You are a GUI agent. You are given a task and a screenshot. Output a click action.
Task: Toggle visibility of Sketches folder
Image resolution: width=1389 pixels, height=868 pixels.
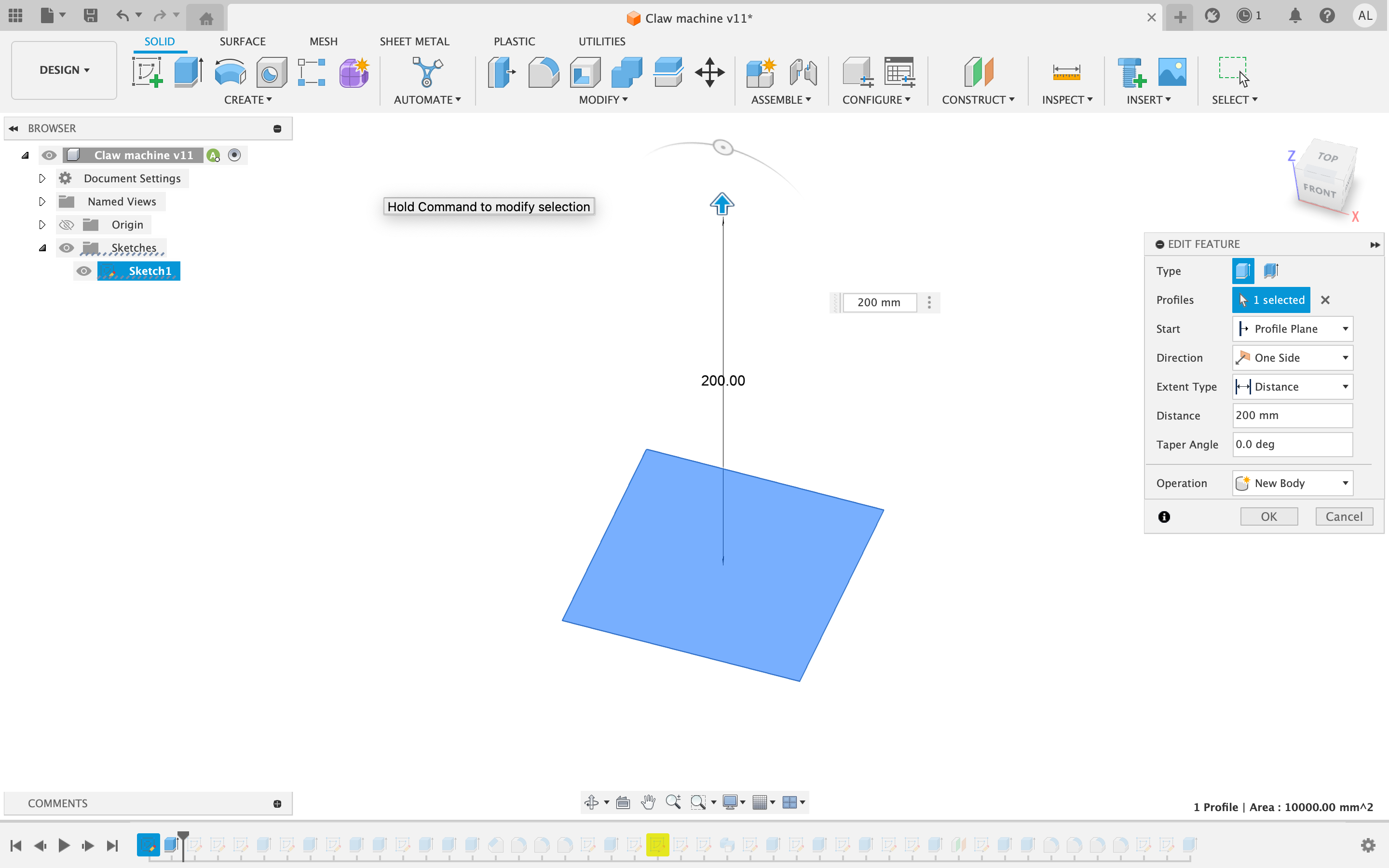point(67,247)
